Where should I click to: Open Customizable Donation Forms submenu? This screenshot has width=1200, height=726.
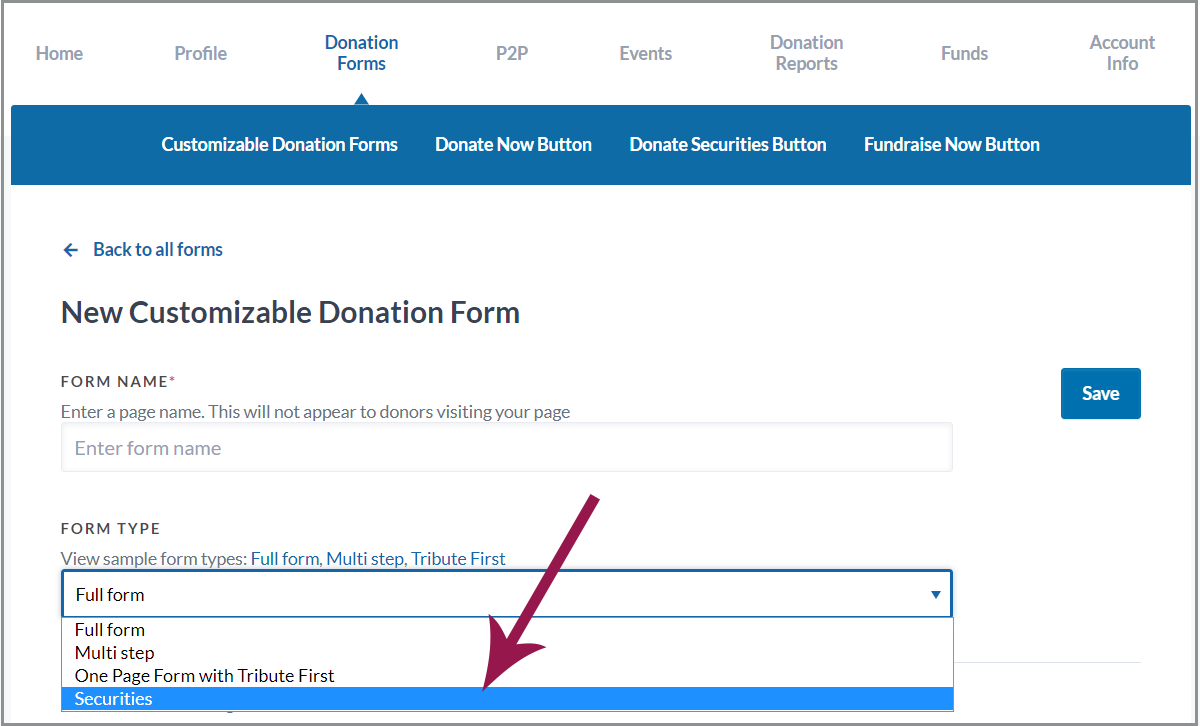click(280, 145)
